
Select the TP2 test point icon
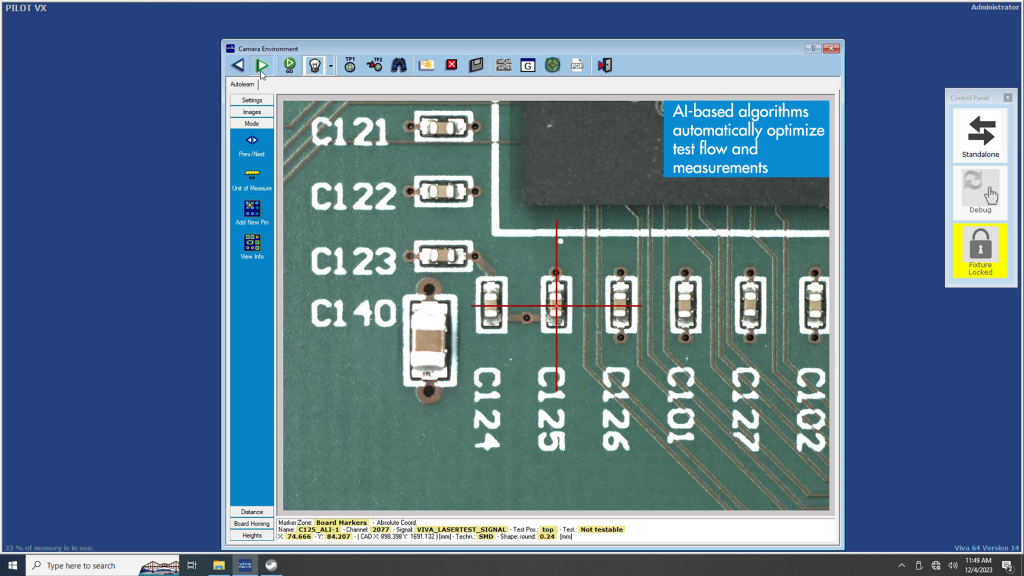(375, 65)
